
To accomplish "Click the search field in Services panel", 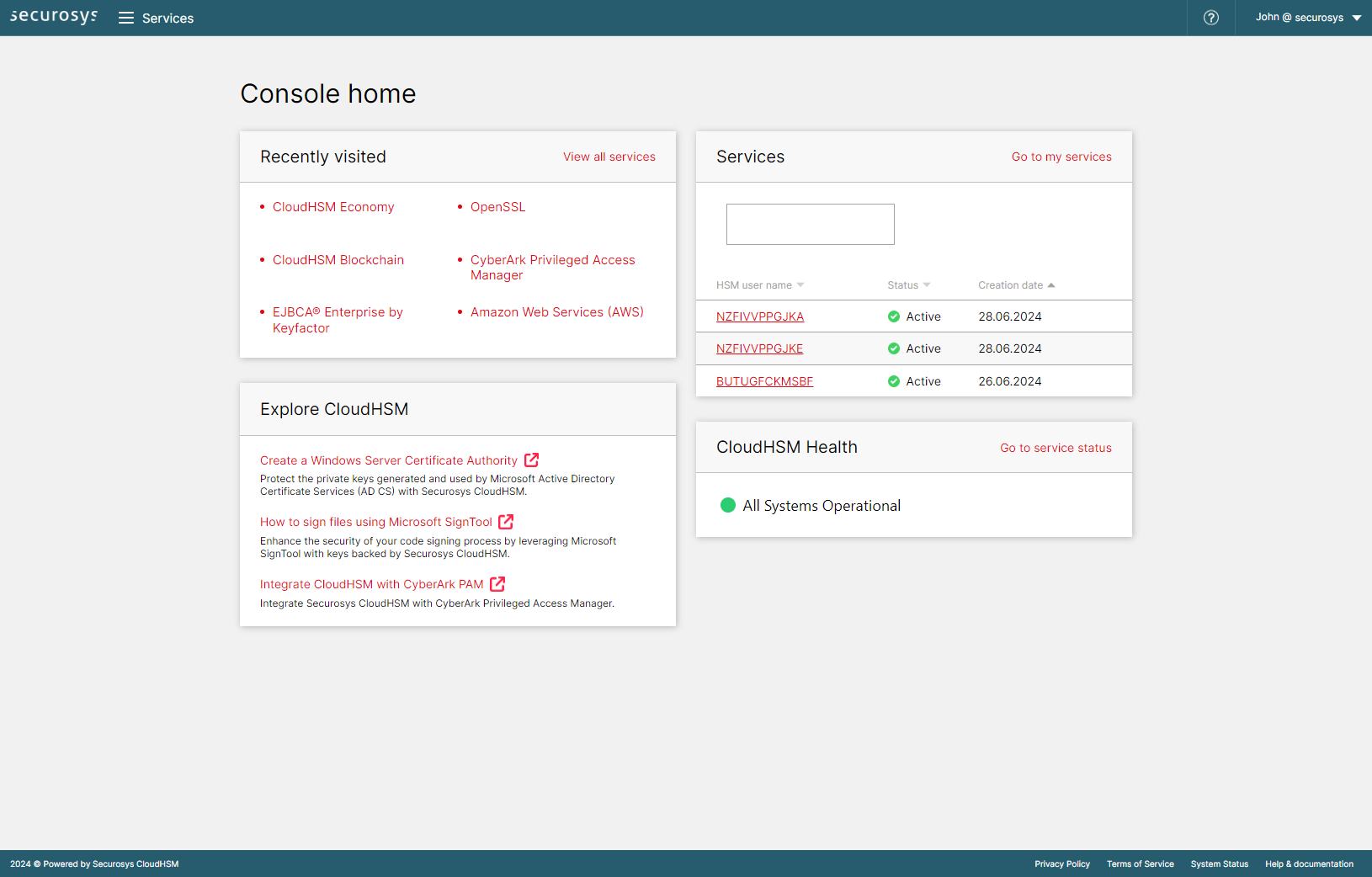I will (x=810, y=225).
